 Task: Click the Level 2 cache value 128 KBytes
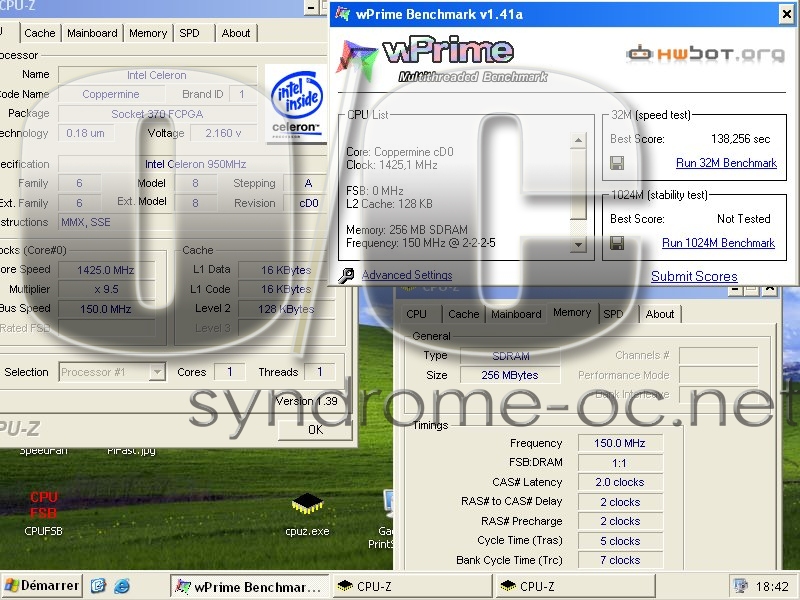click(x=286, y=309)
